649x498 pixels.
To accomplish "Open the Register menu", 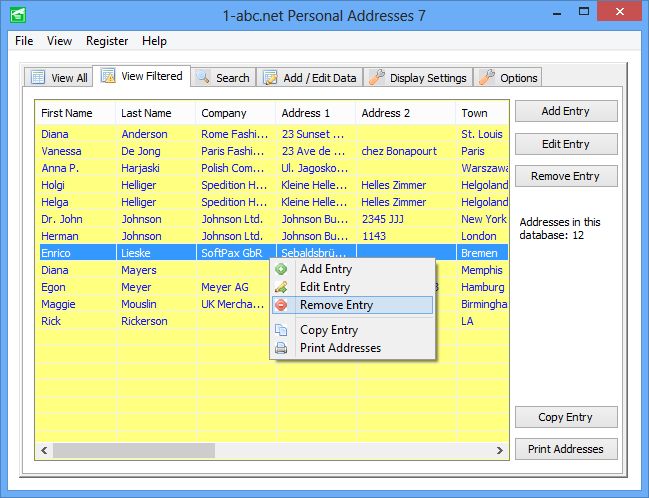I will (107, 41).
